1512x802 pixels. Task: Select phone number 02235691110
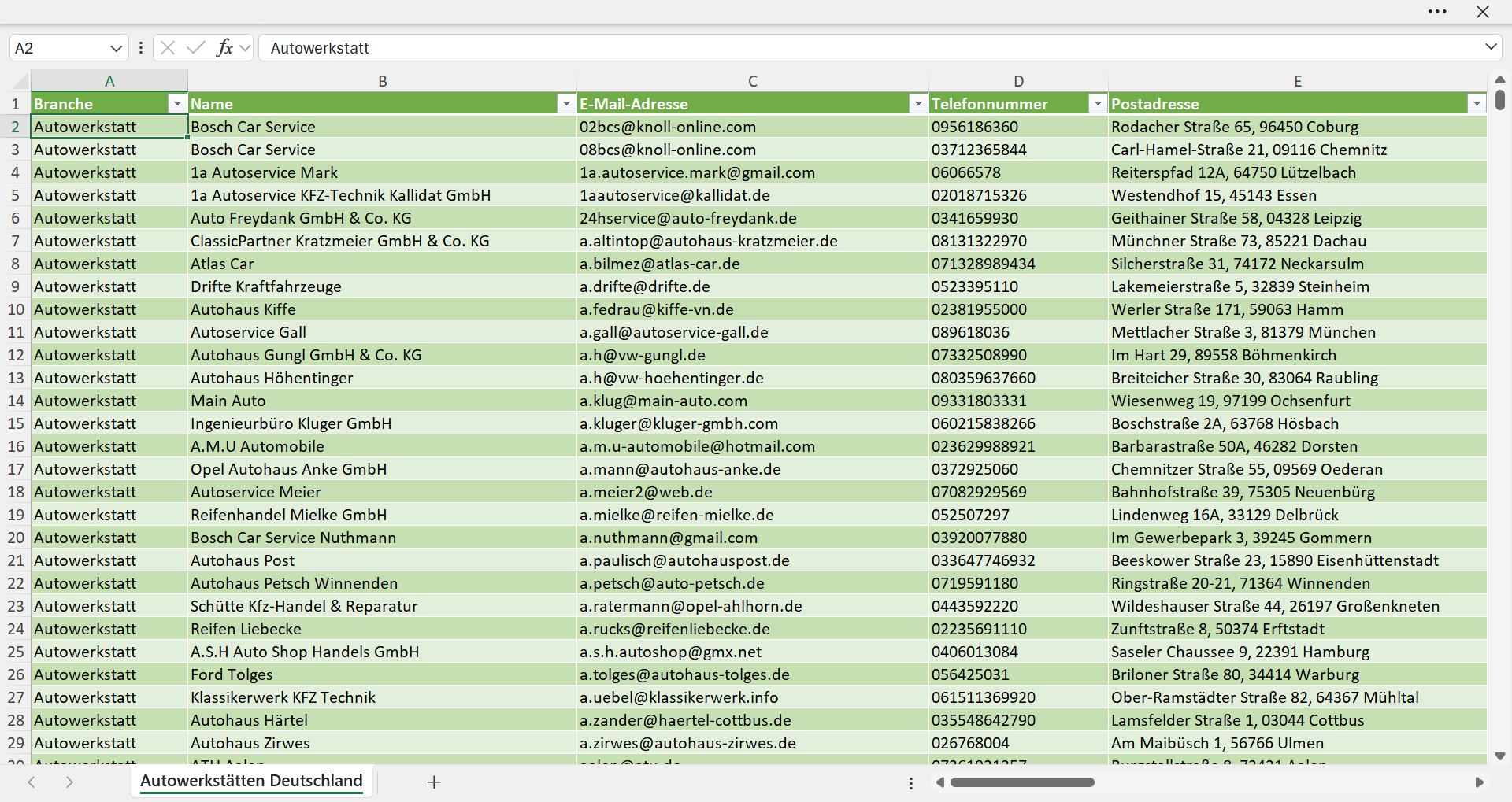1019,629
